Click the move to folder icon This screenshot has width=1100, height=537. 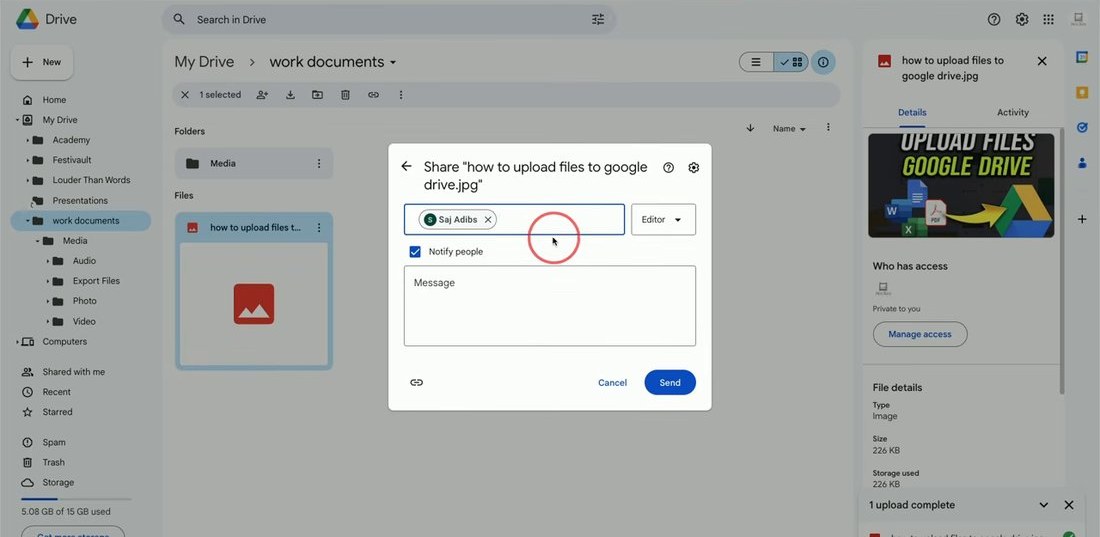pos(318,95)
